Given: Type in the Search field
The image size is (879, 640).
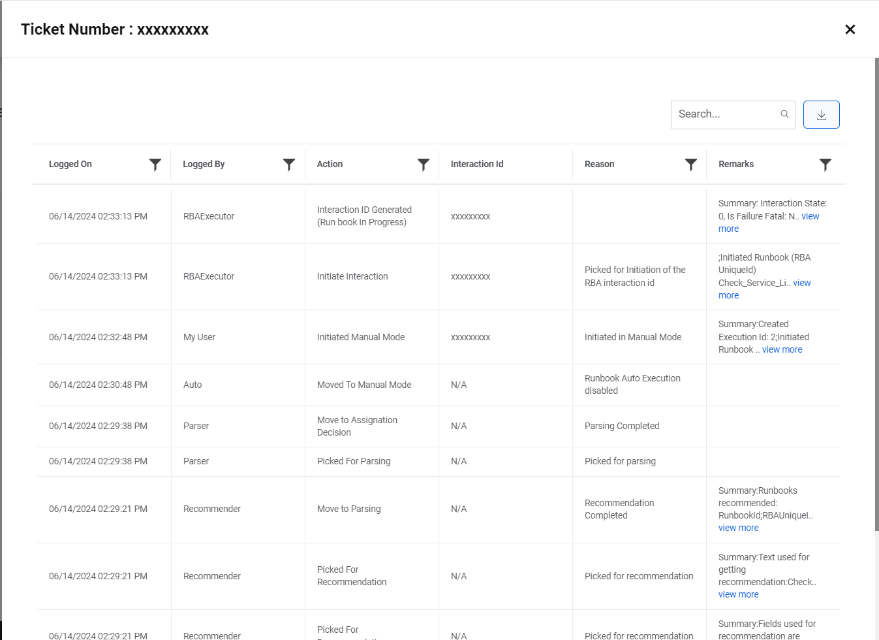Looking at the screenshot, I should click(x=726, y=114).
